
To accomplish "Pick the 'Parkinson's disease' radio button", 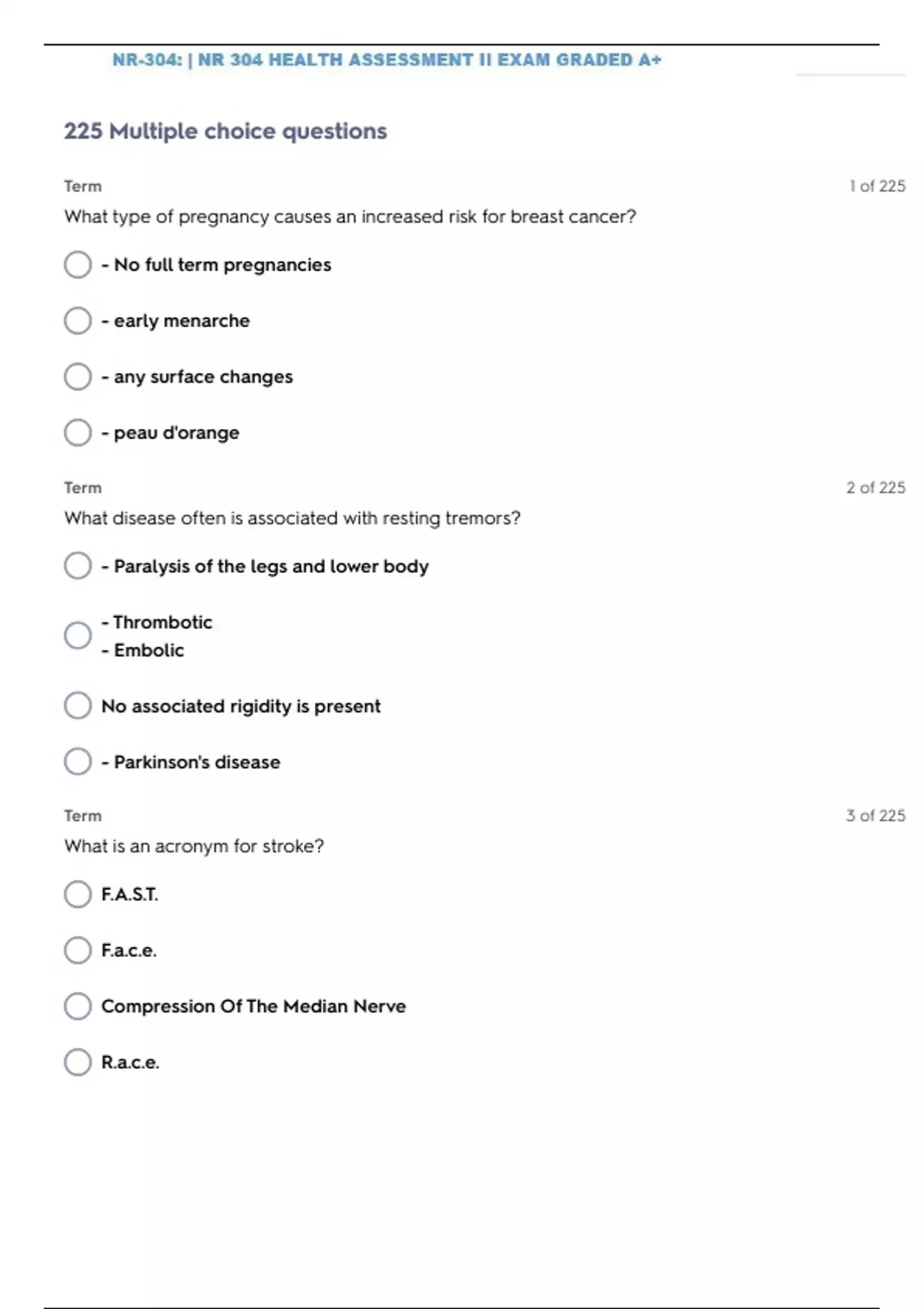I will coord(78,762).
